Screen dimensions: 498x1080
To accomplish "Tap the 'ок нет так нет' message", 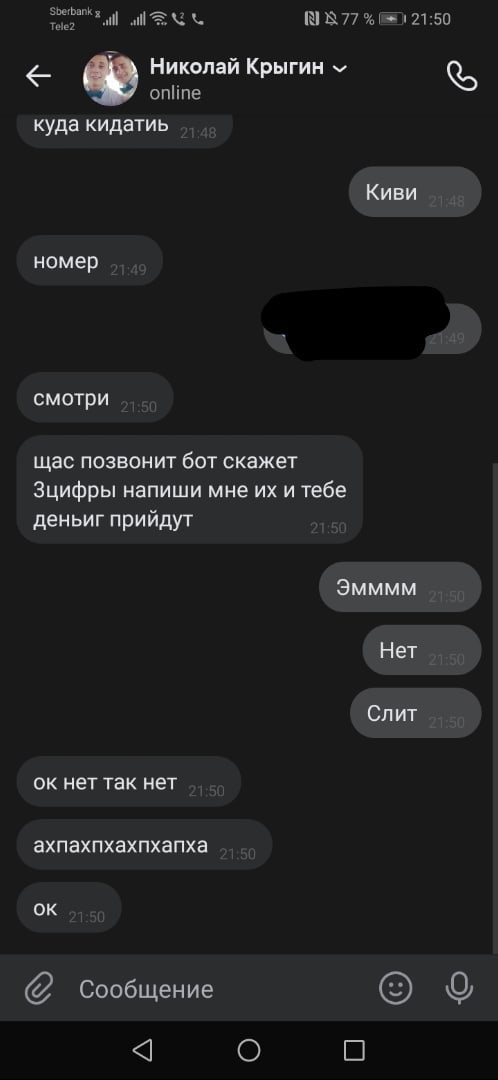I will [x=129, y=782].
